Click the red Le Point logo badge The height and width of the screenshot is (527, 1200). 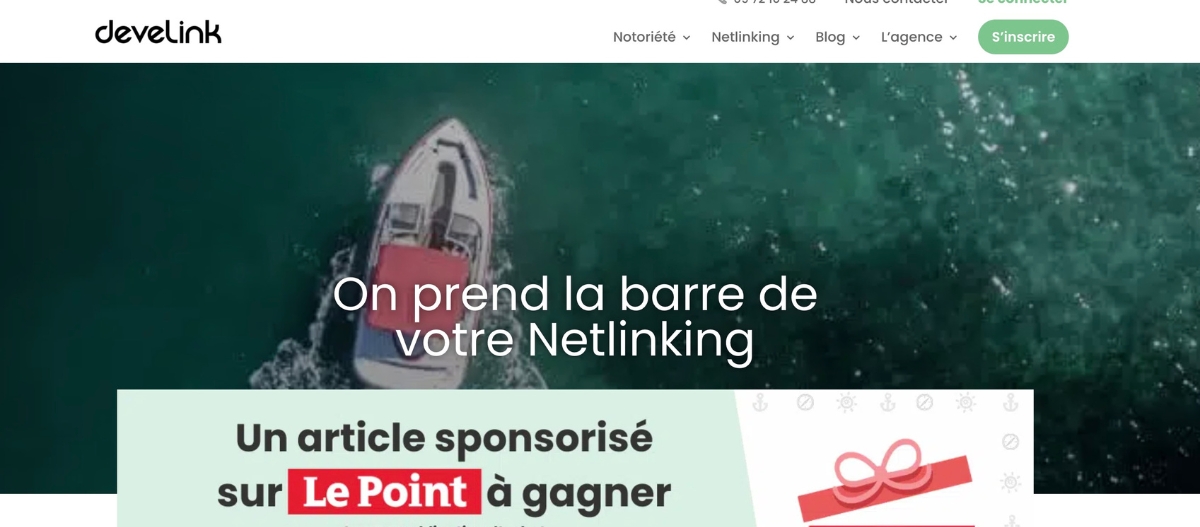point(384,492)
